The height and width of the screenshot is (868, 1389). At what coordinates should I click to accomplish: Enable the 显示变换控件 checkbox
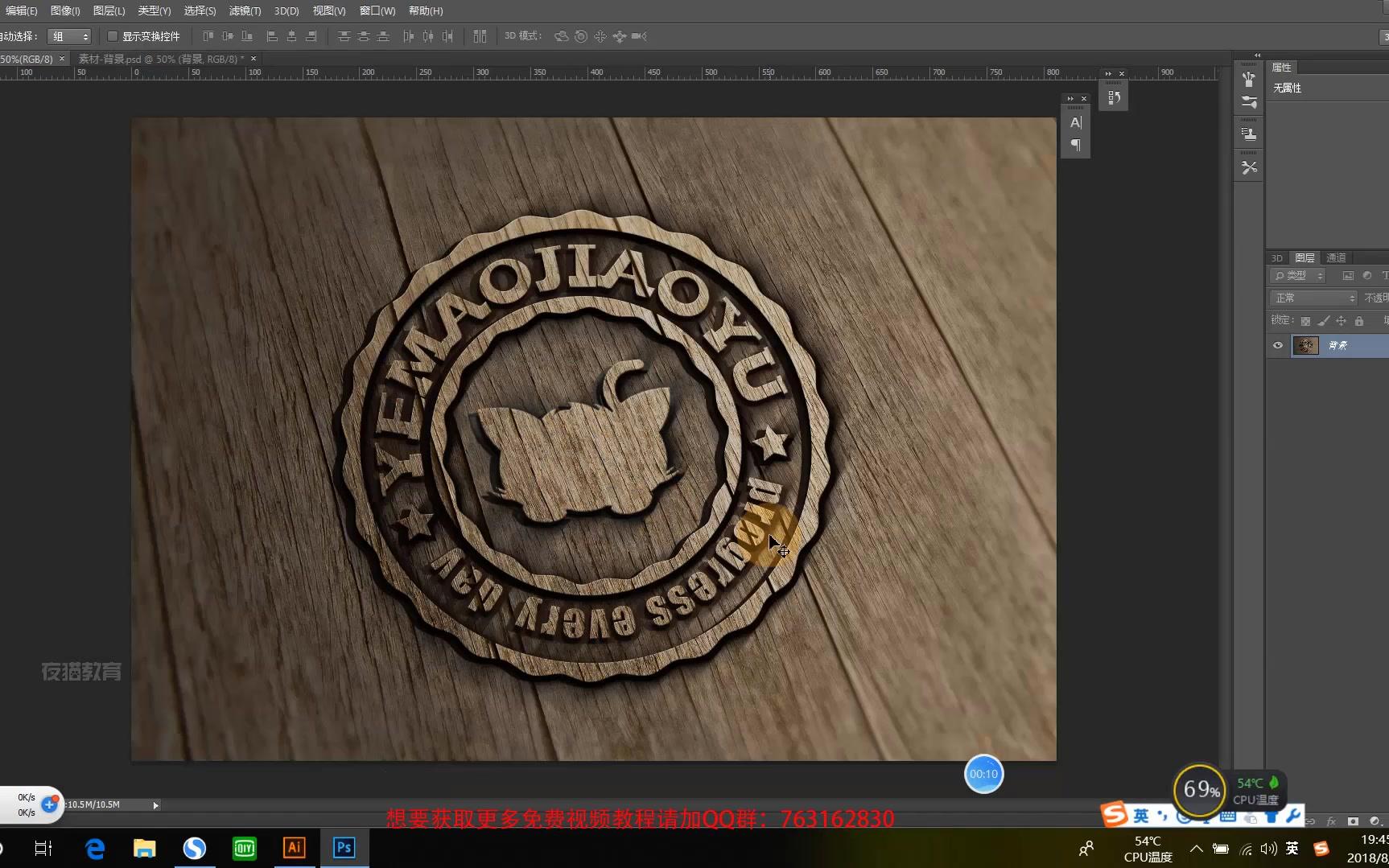coord(113,36)
